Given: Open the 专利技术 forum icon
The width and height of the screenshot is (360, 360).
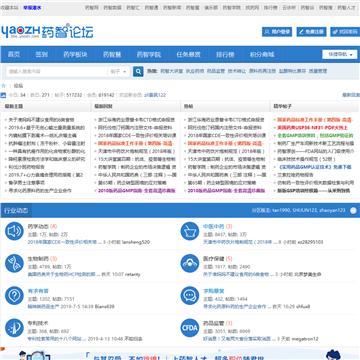Looking at the screenshot, I should 14,328.
